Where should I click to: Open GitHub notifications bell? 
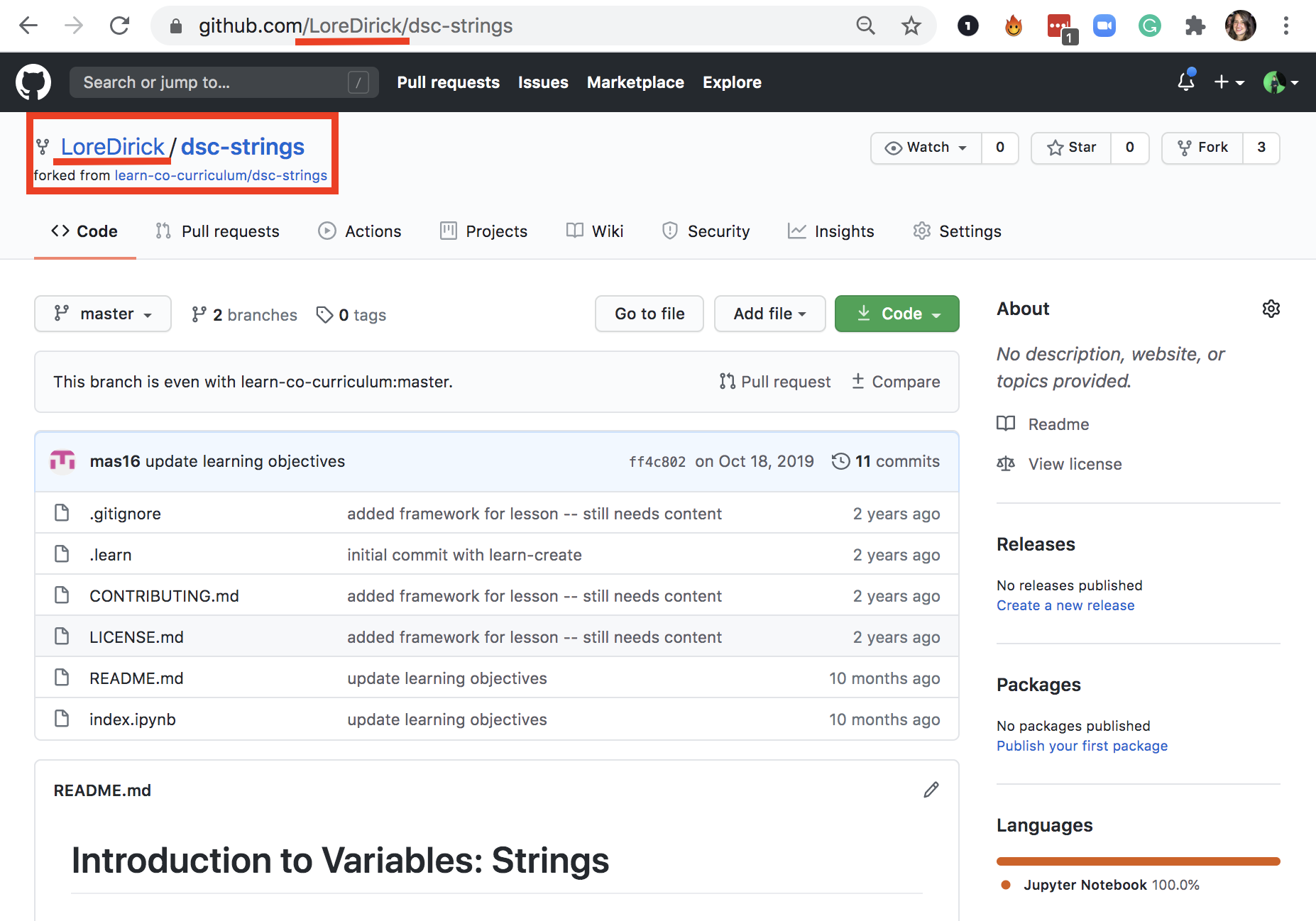tap(1186, 82)
